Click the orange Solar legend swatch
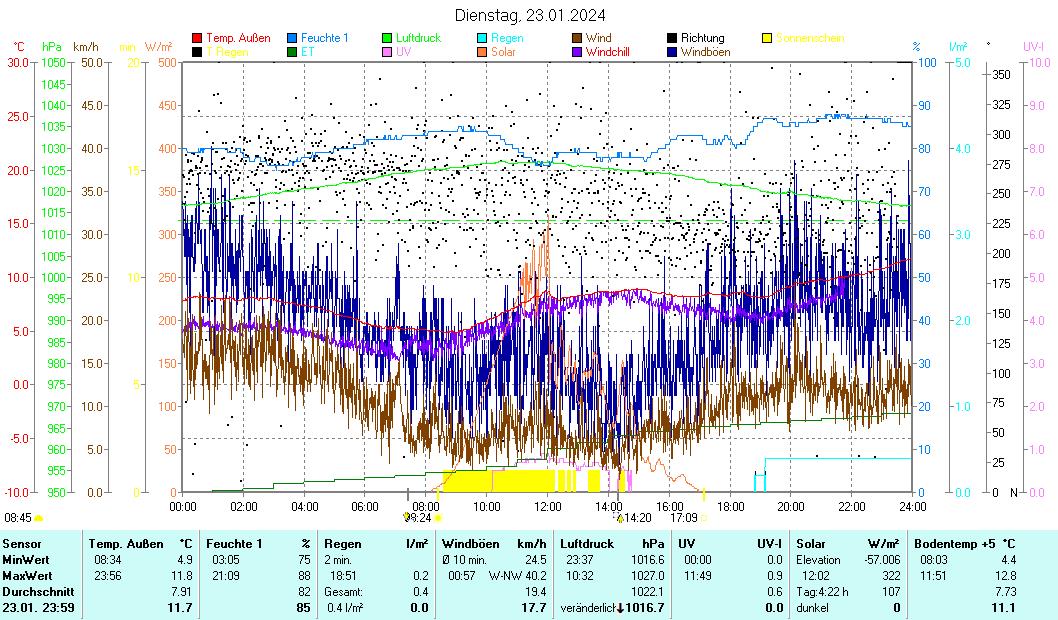Screen dimensions: 1058x620 (x=482, y=52)
